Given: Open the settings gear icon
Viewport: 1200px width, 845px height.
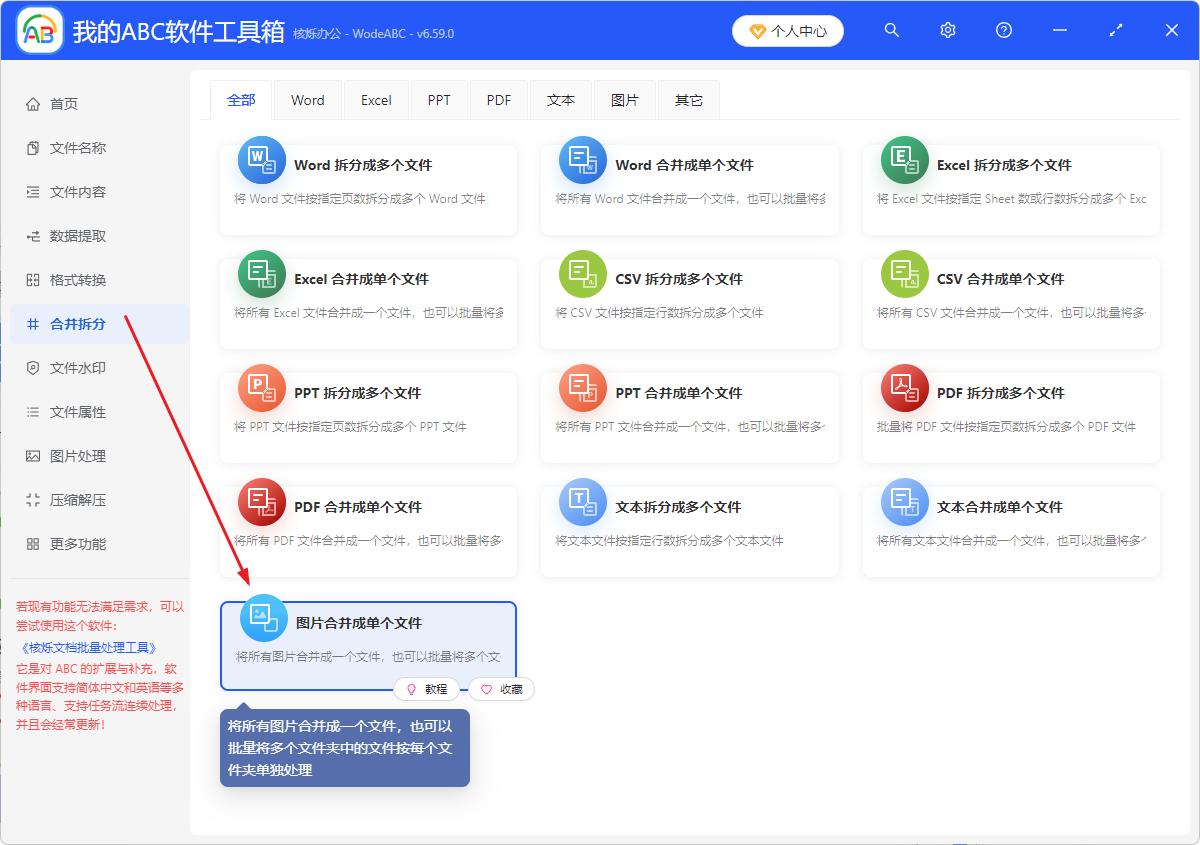Looking at the screenshot, I should [x=947, y=30].
